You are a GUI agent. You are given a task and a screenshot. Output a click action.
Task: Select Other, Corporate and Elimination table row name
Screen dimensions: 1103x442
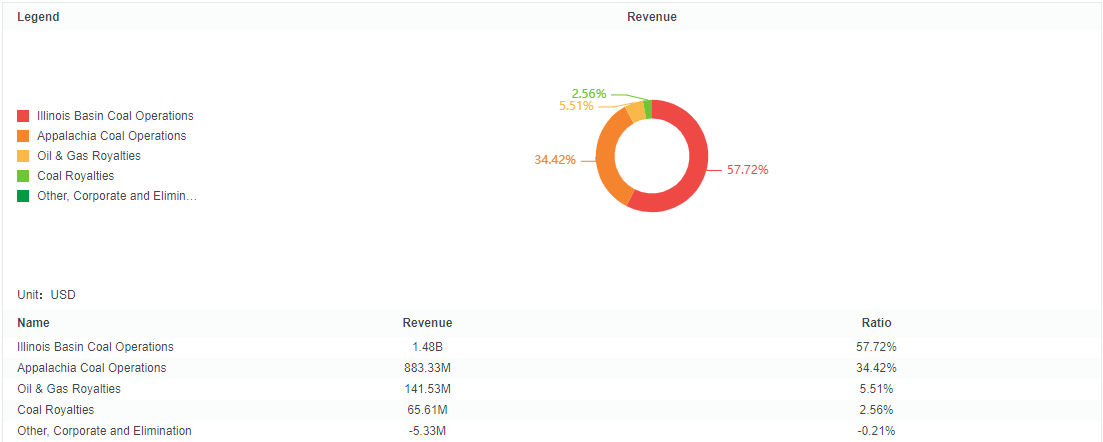(x=104, y=431)
